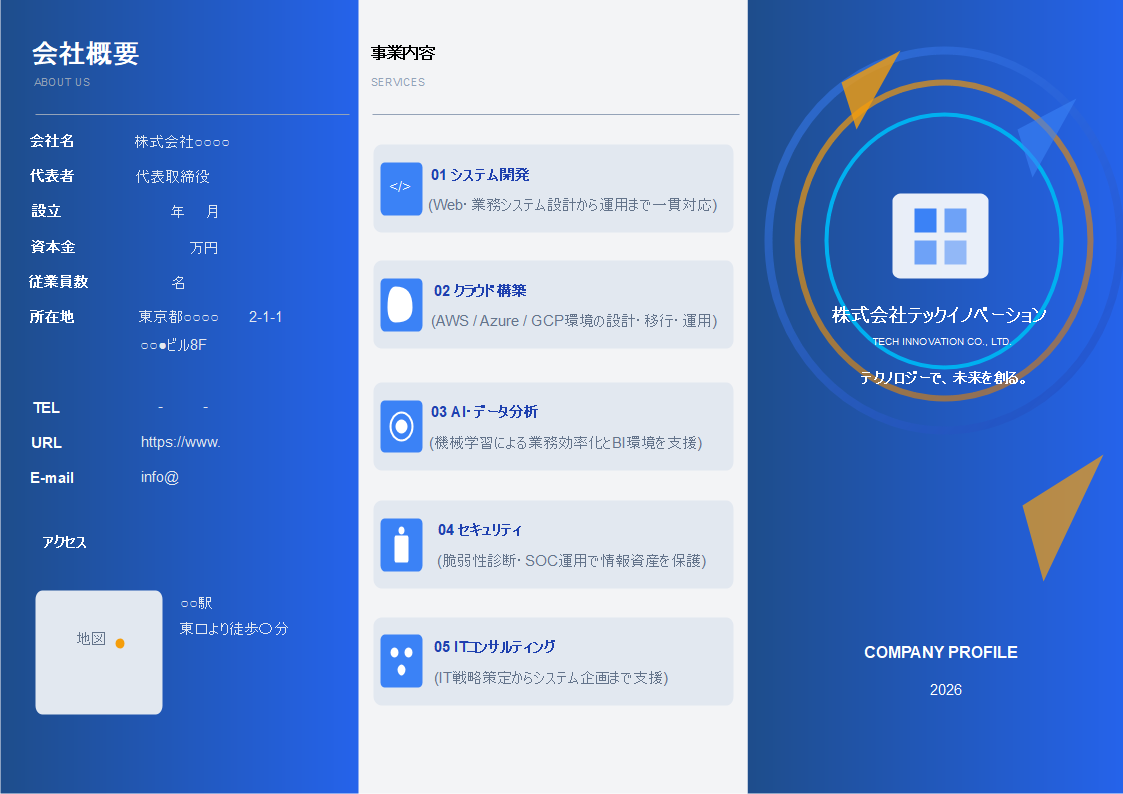Click the consulting icon for ITコンサルティング

click(x=401, y=661)
